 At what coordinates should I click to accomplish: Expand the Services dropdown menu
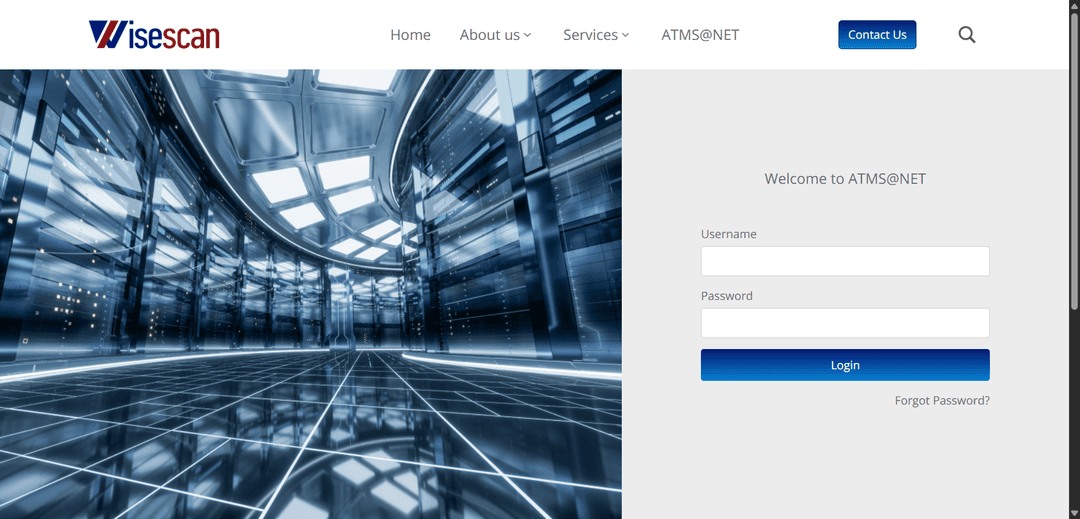tap(596, 34)
